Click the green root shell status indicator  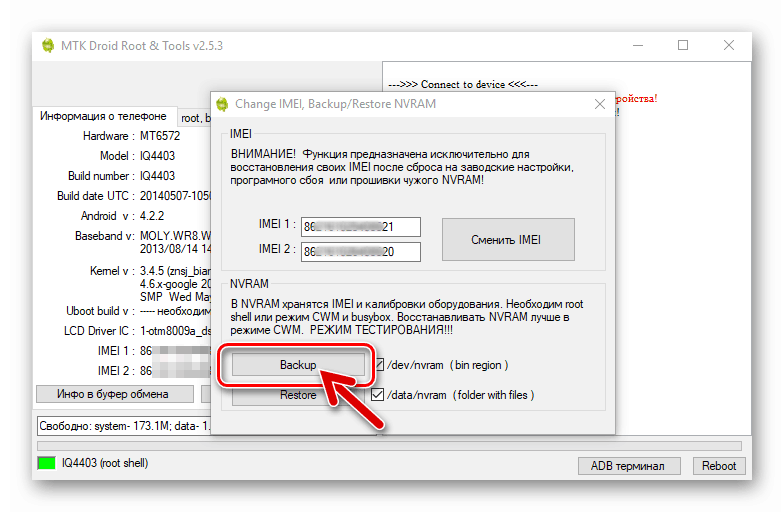(46, 463)
